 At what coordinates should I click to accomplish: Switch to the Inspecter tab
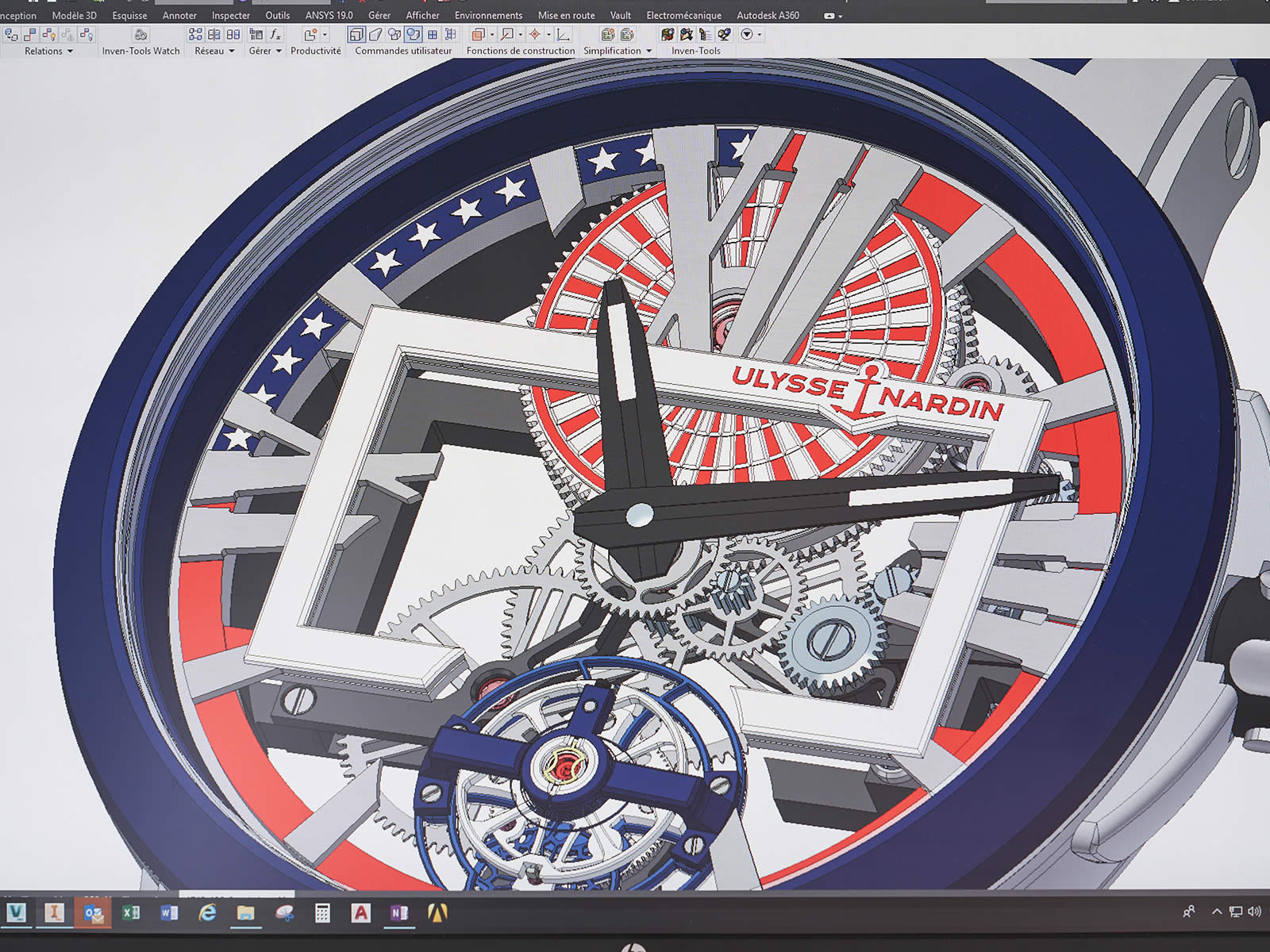click(x=231, y=15)
